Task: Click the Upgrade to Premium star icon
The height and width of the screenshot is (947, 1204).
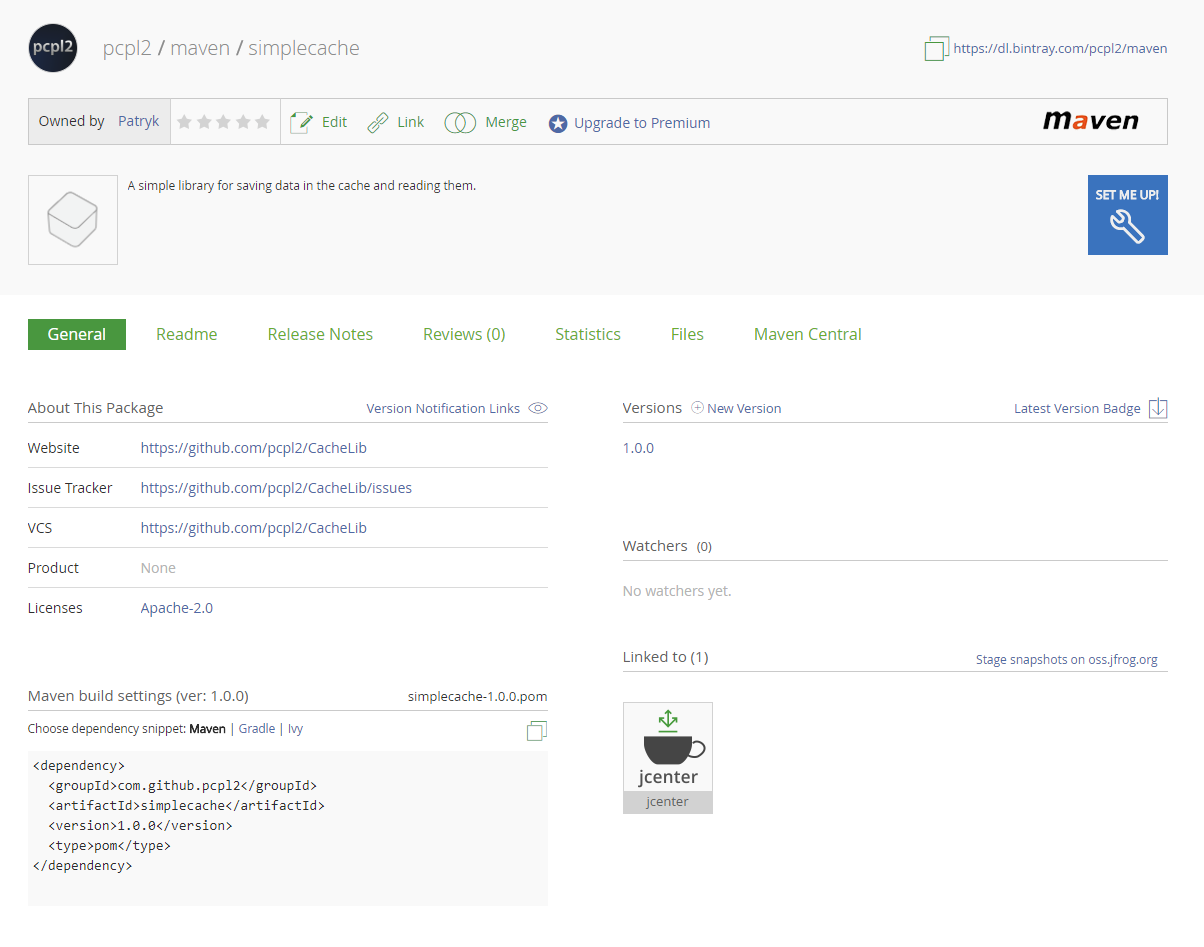Action: click(558, 124)
